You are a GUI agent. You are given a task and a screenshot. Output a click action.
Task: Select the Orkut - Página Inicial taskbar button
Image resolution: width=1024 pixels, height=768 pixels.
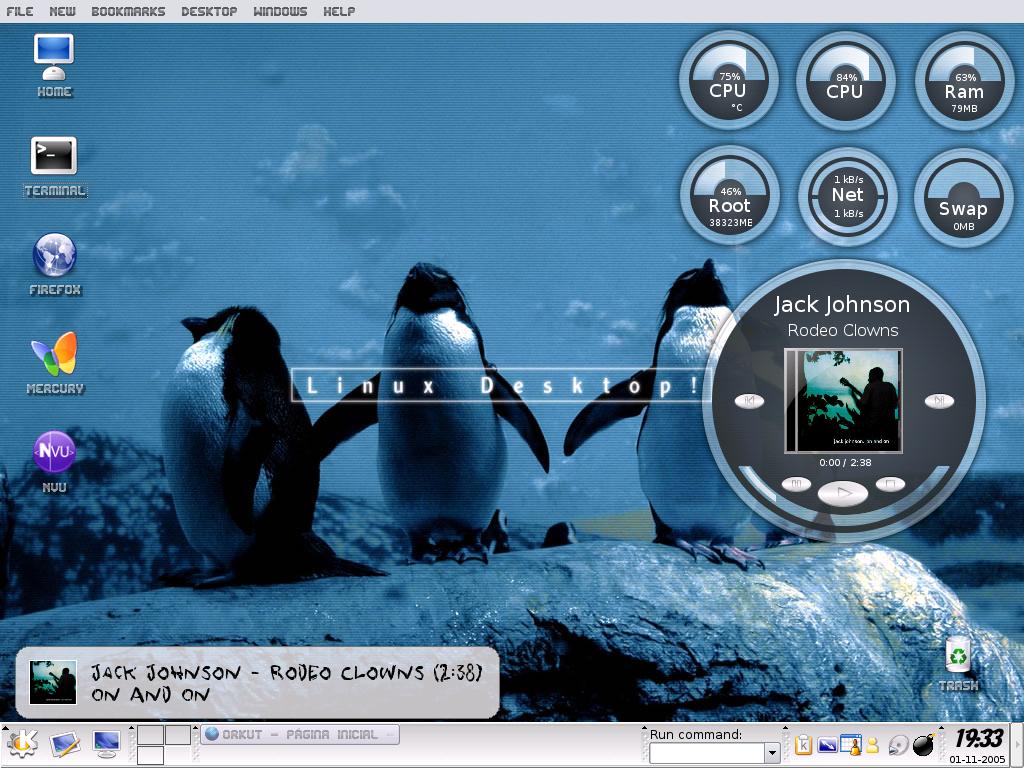(300, 735)
